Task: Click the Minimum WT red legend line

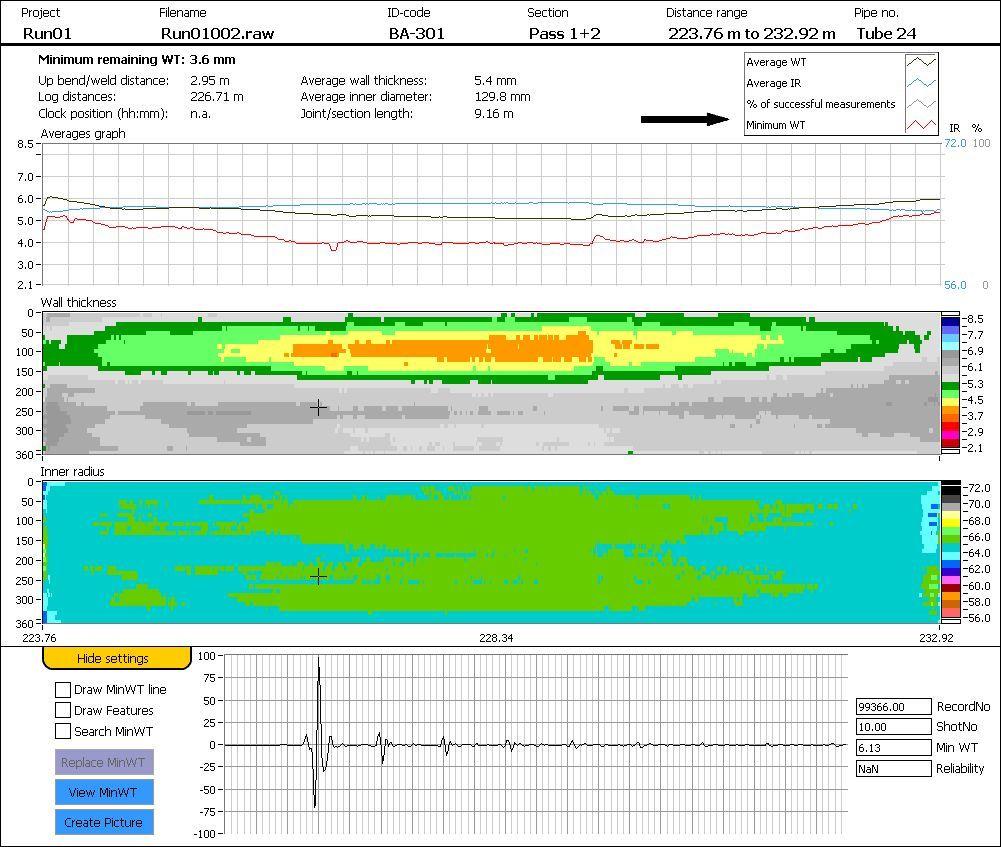Action: 921,125
